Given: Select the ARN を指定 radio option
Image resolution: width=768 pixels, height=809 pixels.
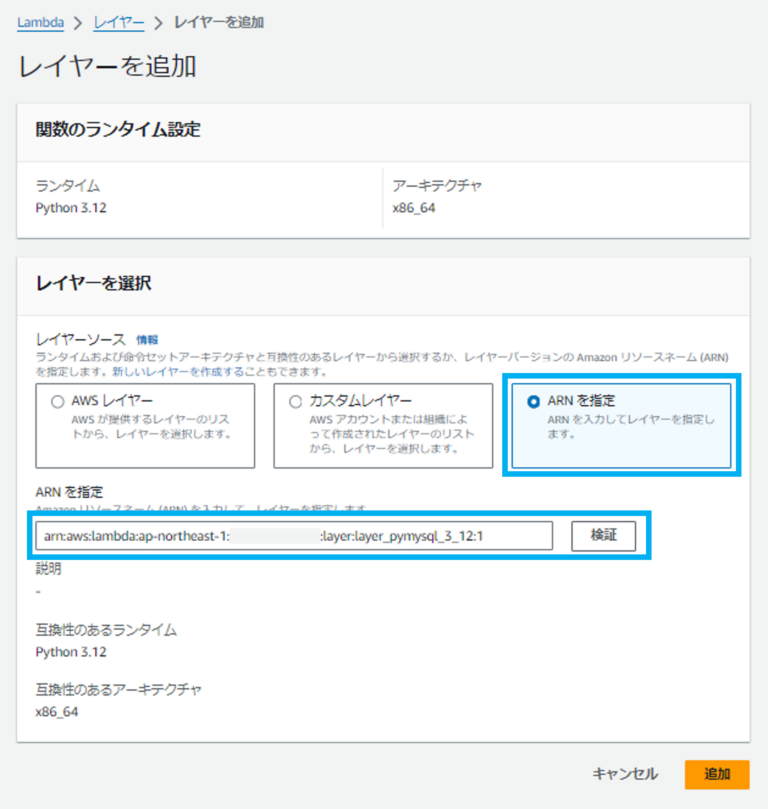Looking at the screenshot, I should 533,401.
